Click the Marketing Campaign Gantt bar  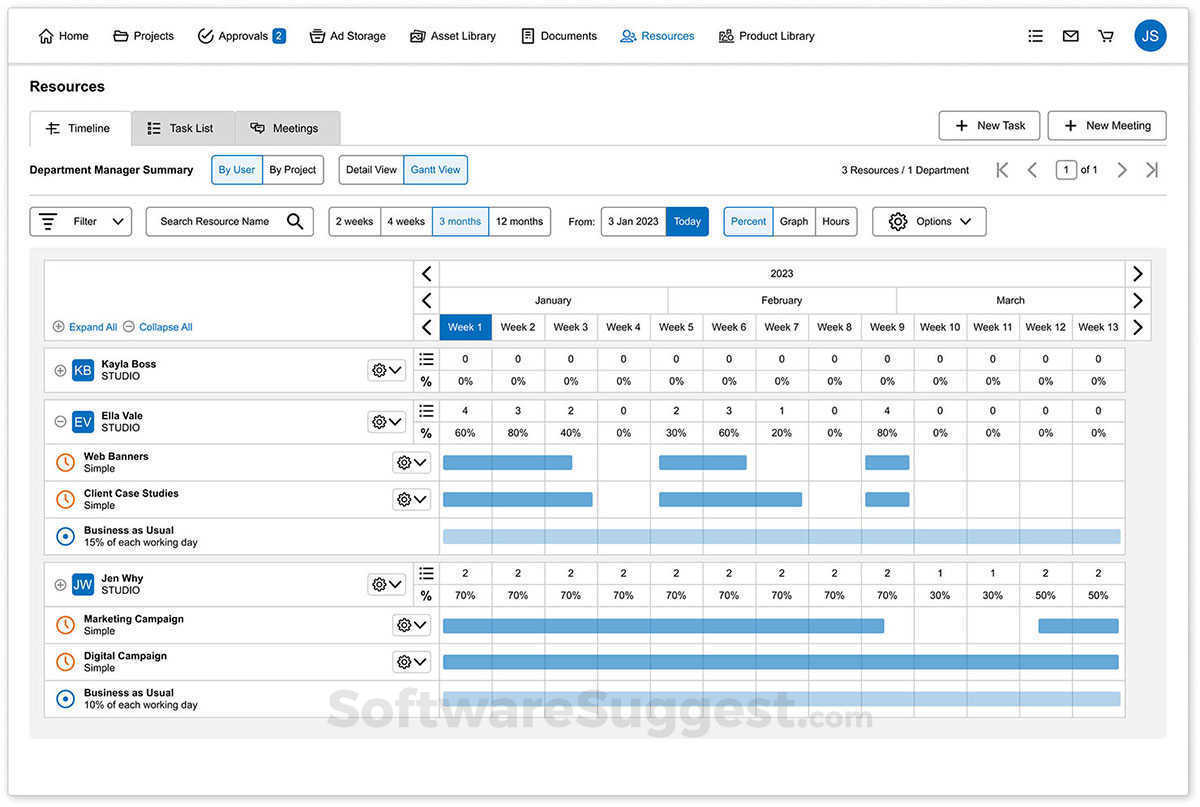click(x=663, y=626)
